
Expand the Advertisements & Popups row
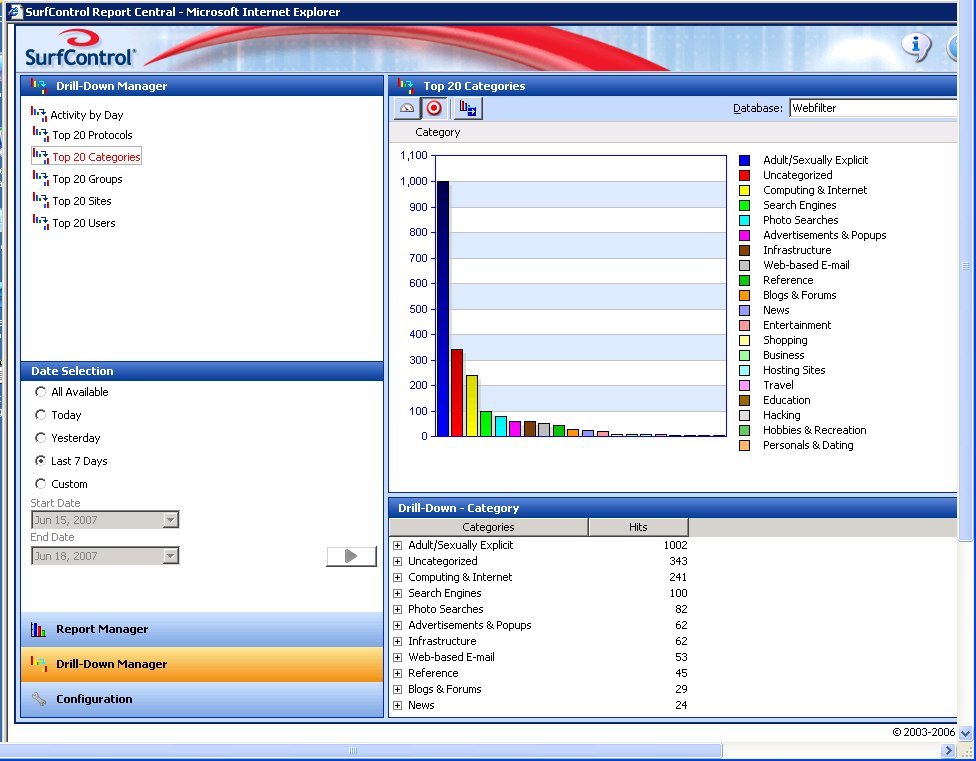[x=398, y=625]
